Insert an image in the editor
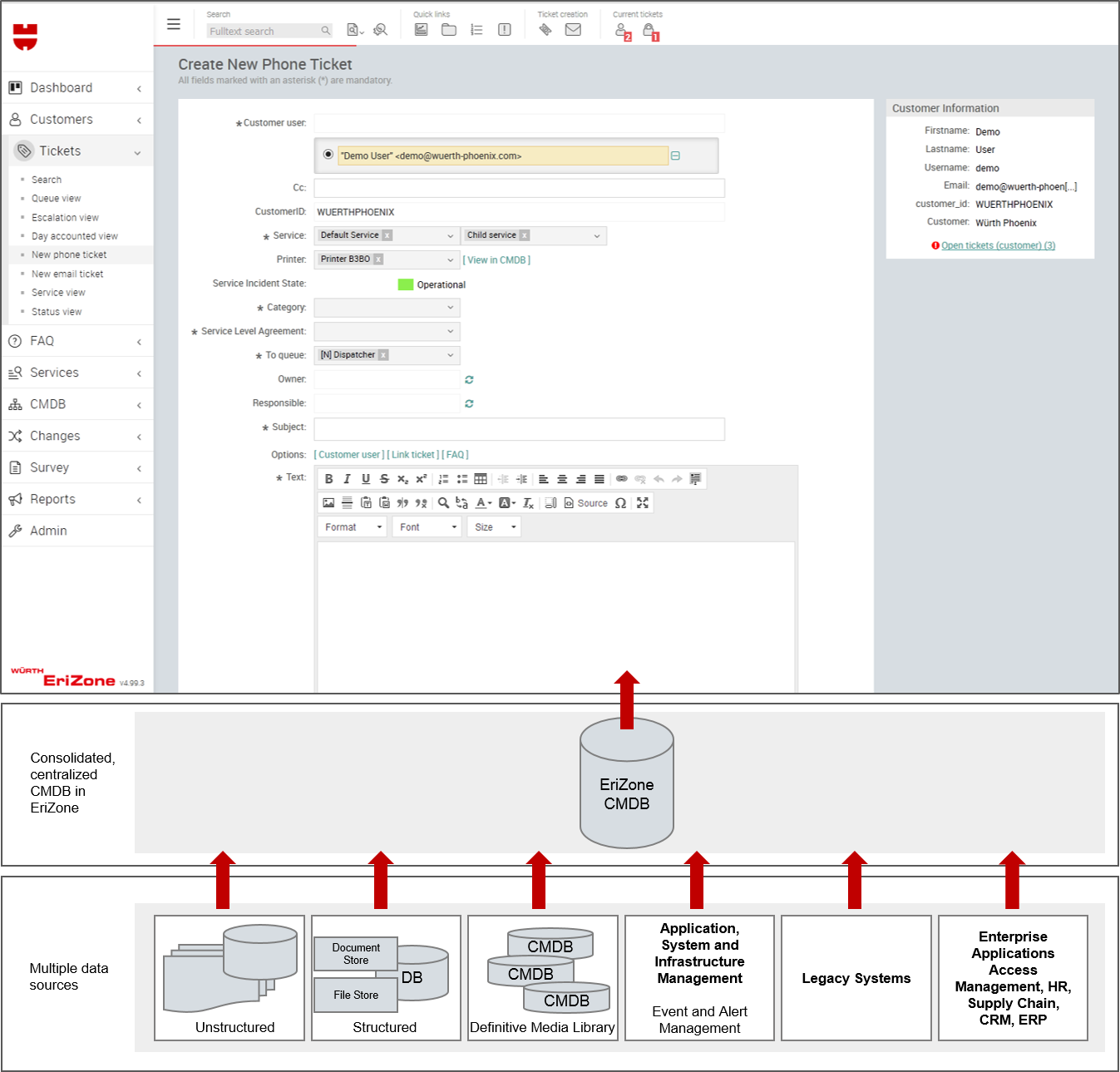The width and height of the screenshot is (1120, 1072). (328, 503)
